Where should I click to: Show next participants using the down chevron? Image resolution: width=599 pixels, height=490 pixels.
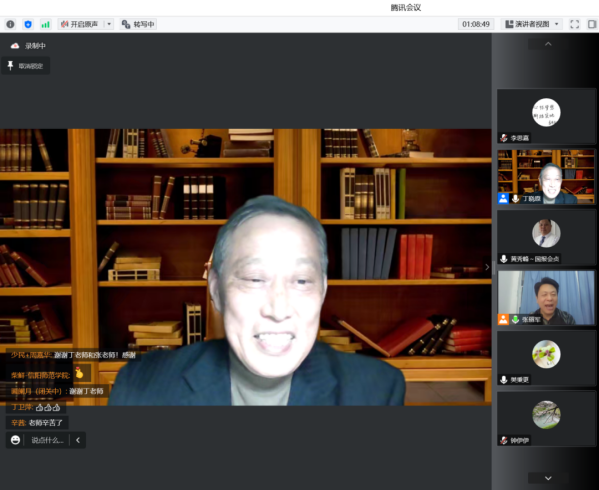[548, 478]
